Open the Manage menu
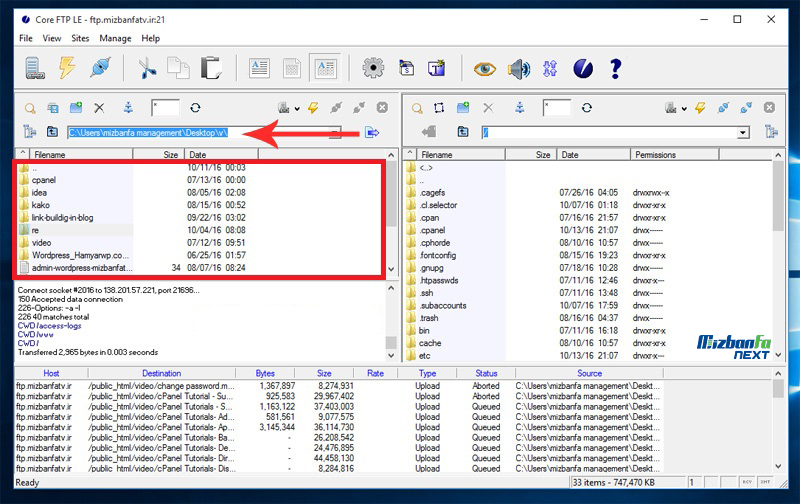Viewport: 800px width, 504px height. [115, 38]
